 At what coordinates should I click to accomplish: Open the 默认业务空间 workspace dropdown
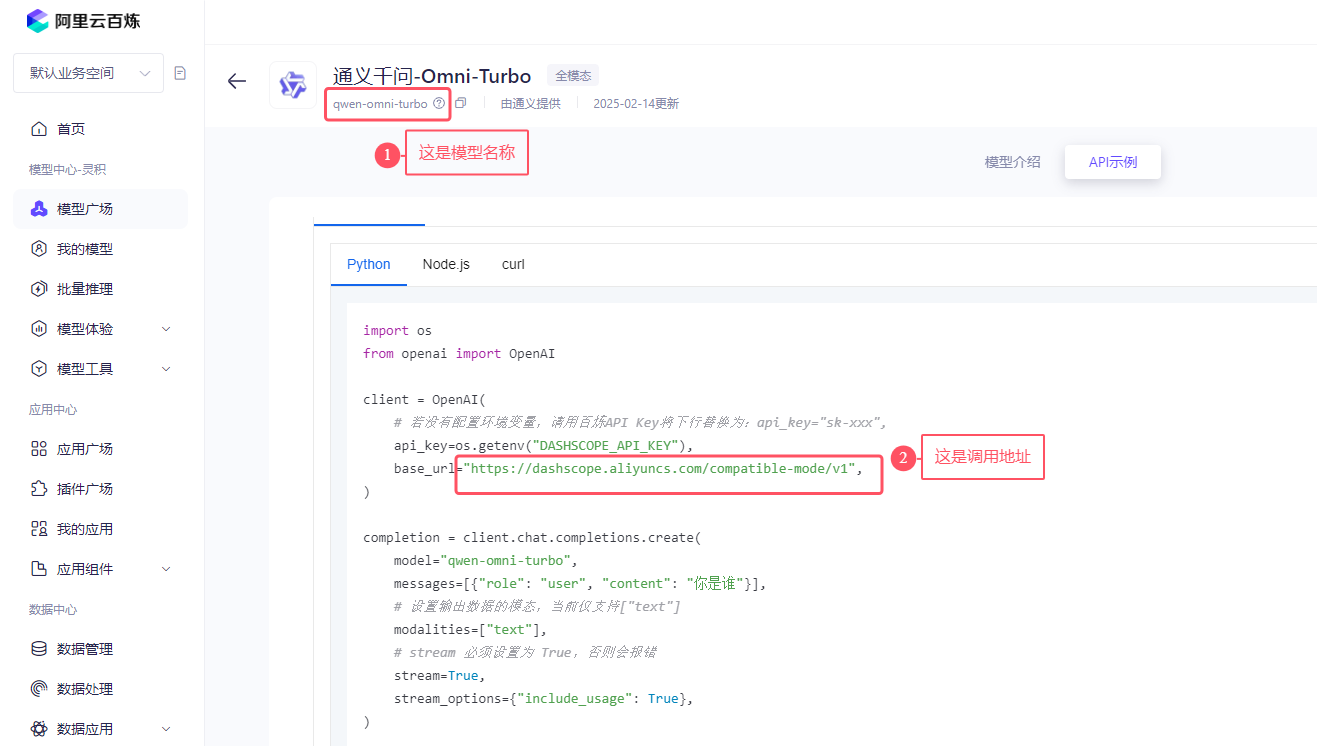(x=88, y=73)
